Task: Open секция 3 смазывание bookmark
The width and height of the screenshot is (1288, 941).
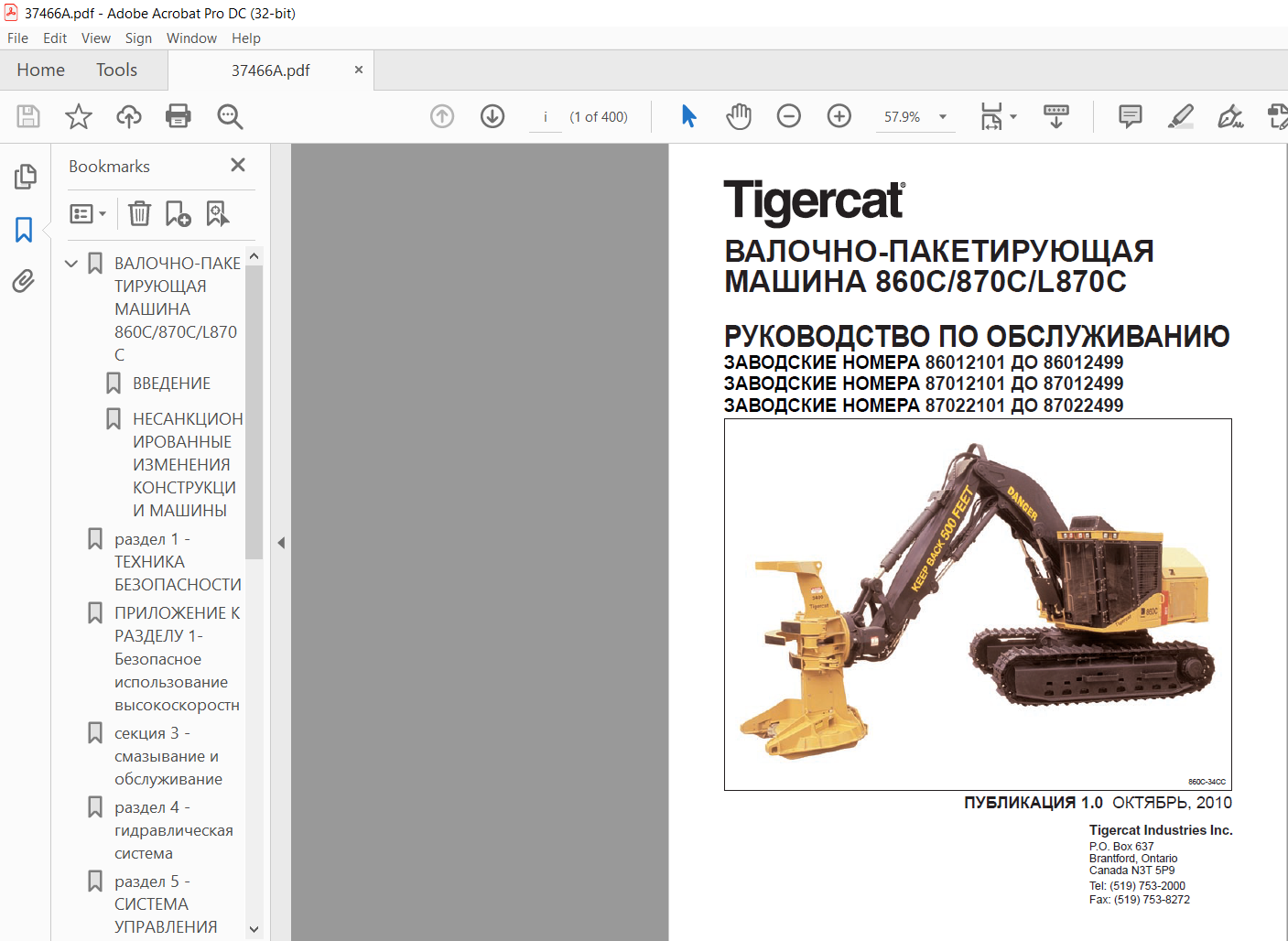Action: (x=168, y=756)
